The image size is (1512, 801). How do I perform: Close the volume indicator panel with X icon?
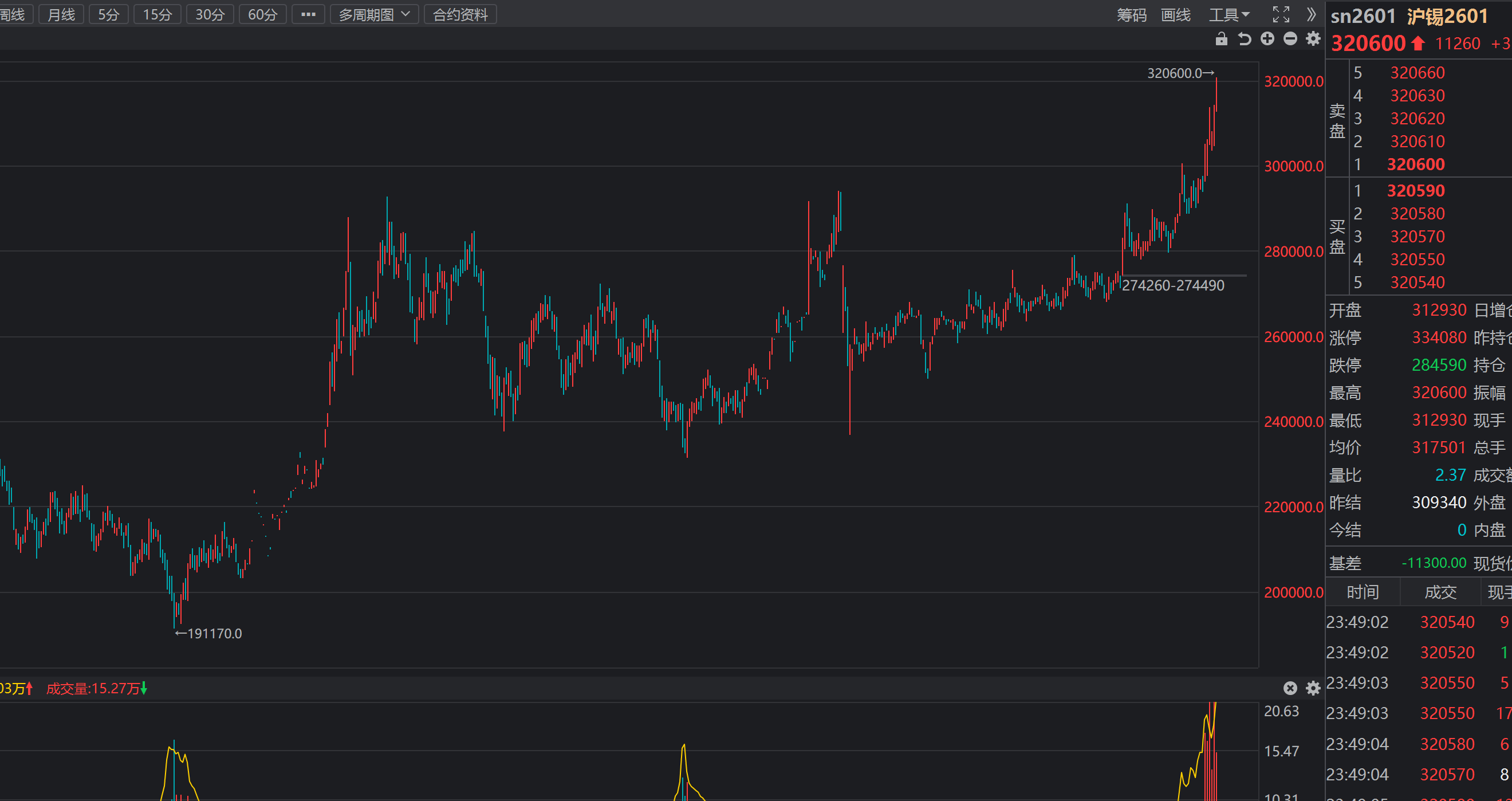1290,688
